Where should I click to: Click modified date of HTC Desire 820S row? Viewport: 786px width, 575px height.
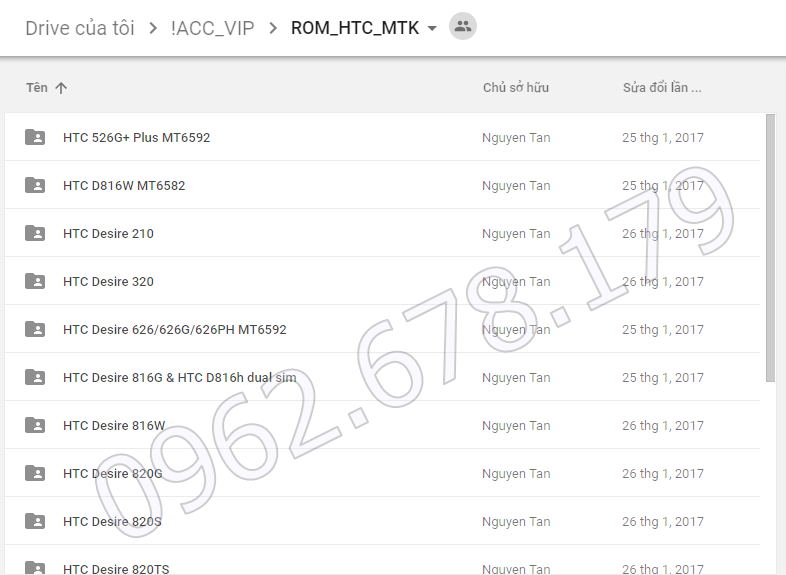663,522
